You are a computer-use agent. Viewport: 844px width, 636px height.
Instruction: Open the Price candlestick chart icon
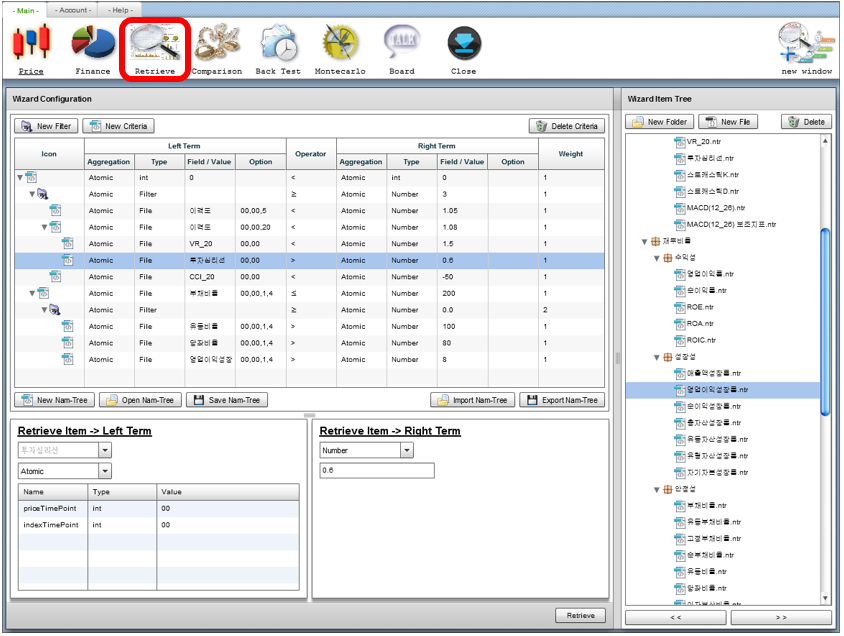tap(31, 43)
